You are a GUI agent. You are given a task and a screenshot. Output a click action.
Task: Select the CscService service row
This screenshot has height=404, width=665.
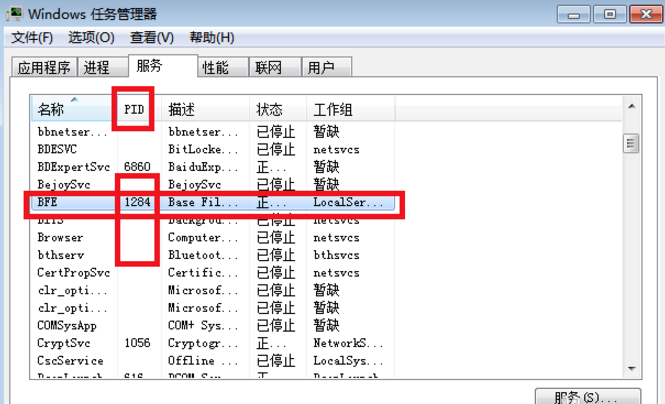click(x=213, y=361)
